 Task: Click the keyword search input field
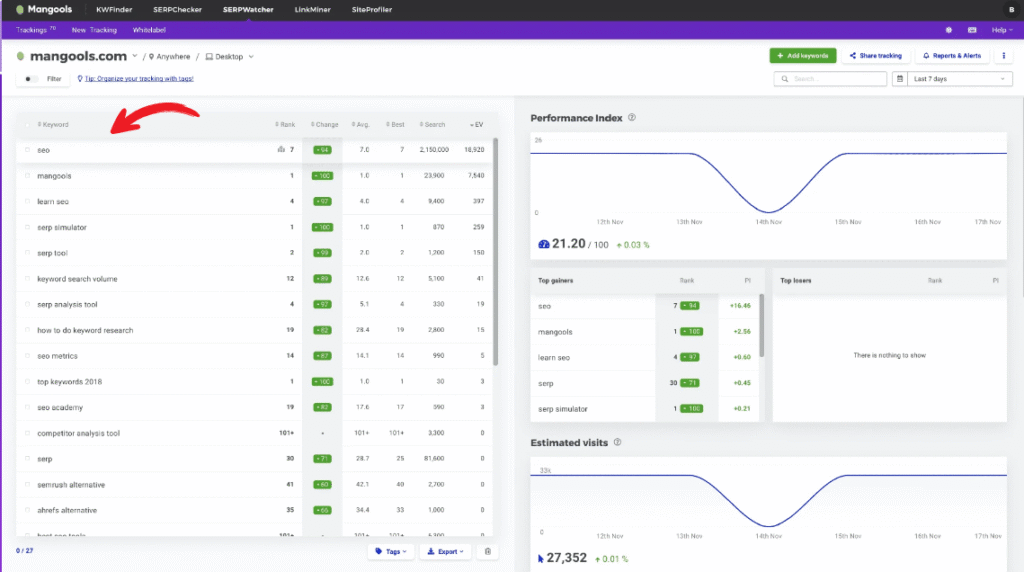[830, 79]
